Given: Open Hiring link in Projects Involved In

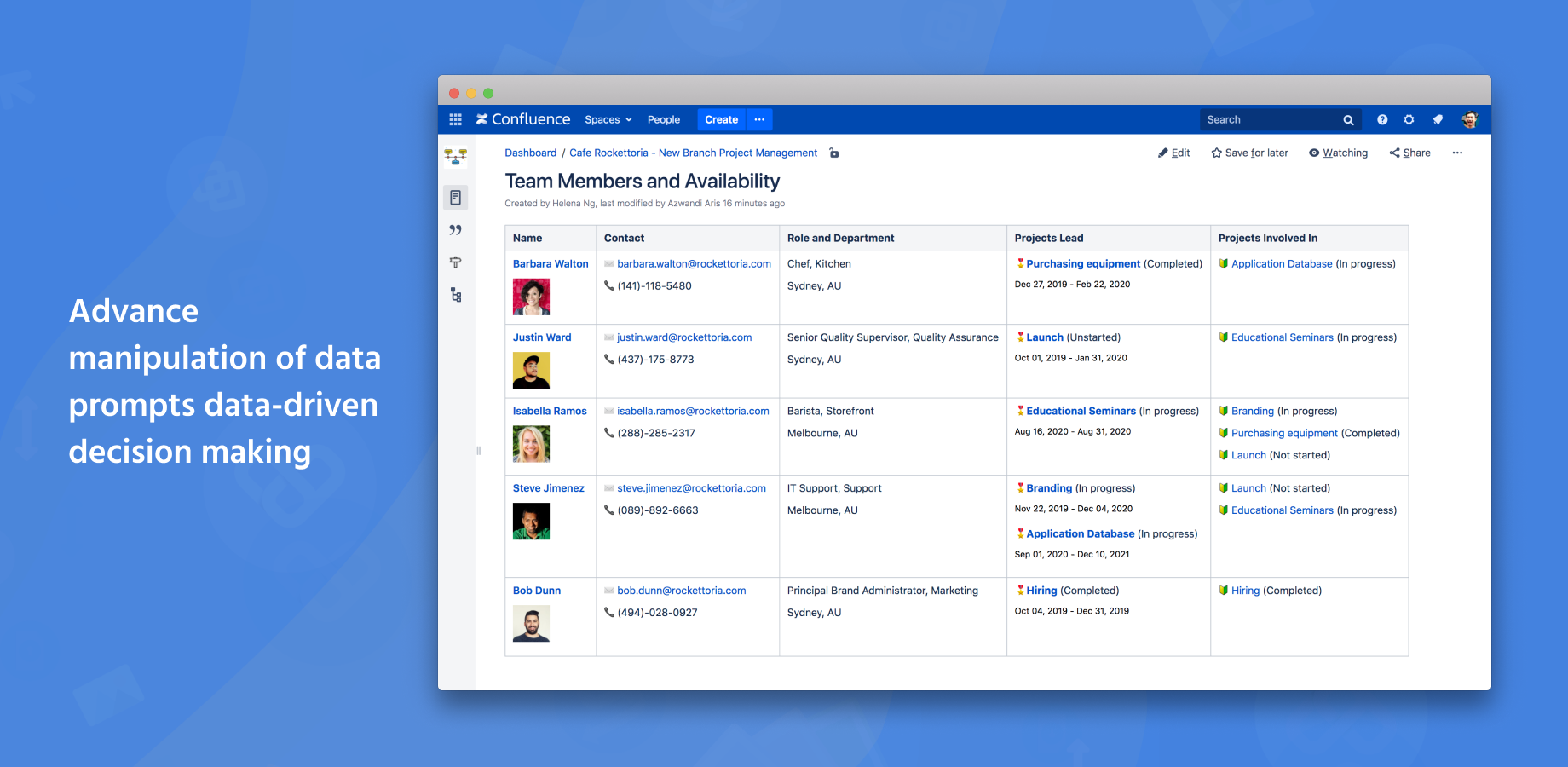Looking at the screenshot, I should pos(1245,591).
